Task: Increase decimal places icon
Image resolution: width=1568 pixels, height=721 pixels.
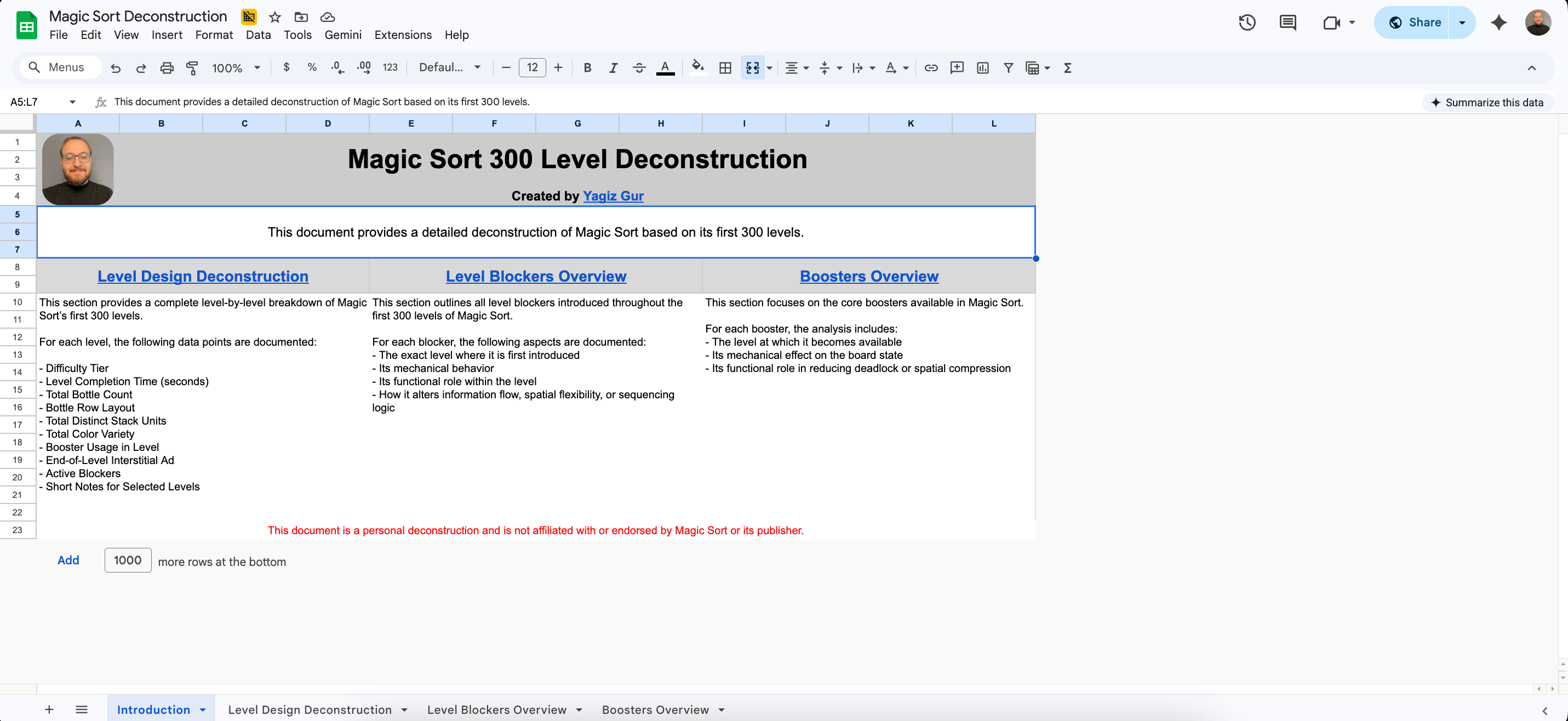Action: [x=363, y=67]
